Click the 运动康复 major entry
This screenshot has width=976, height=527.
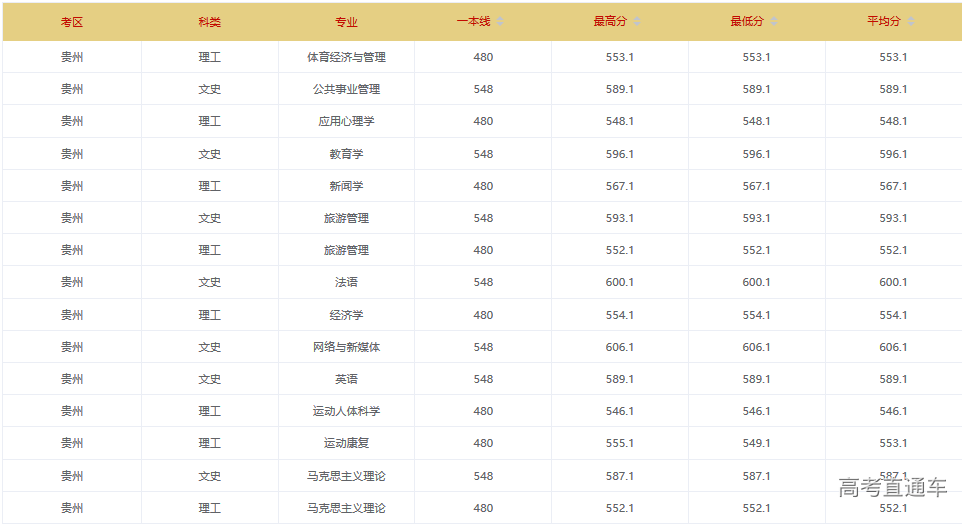point(346,443)
